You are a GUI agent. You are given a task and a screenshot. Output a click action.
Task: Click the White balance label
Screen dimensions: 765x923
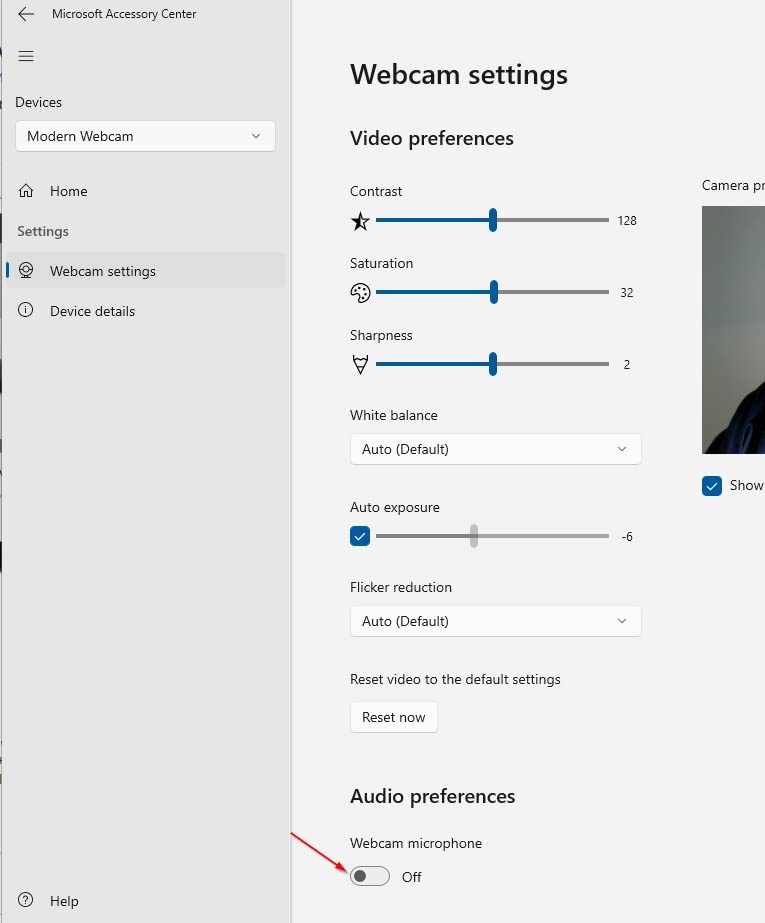(x=394, y=415)
